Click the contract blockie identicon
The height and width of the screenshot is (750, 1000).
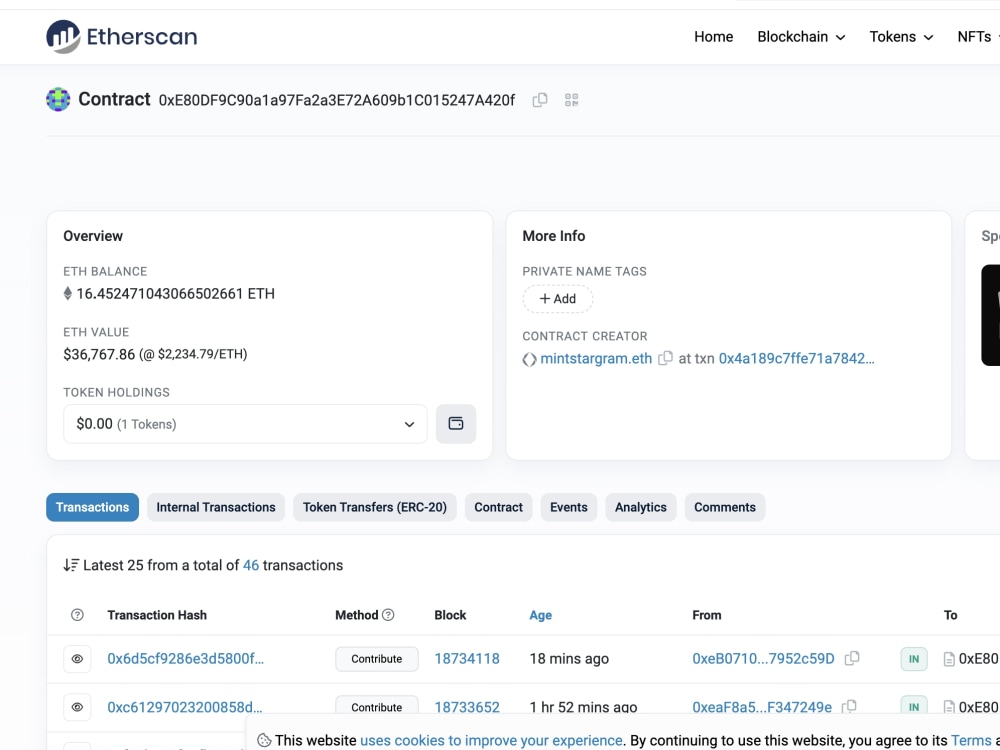coord(58,99)
